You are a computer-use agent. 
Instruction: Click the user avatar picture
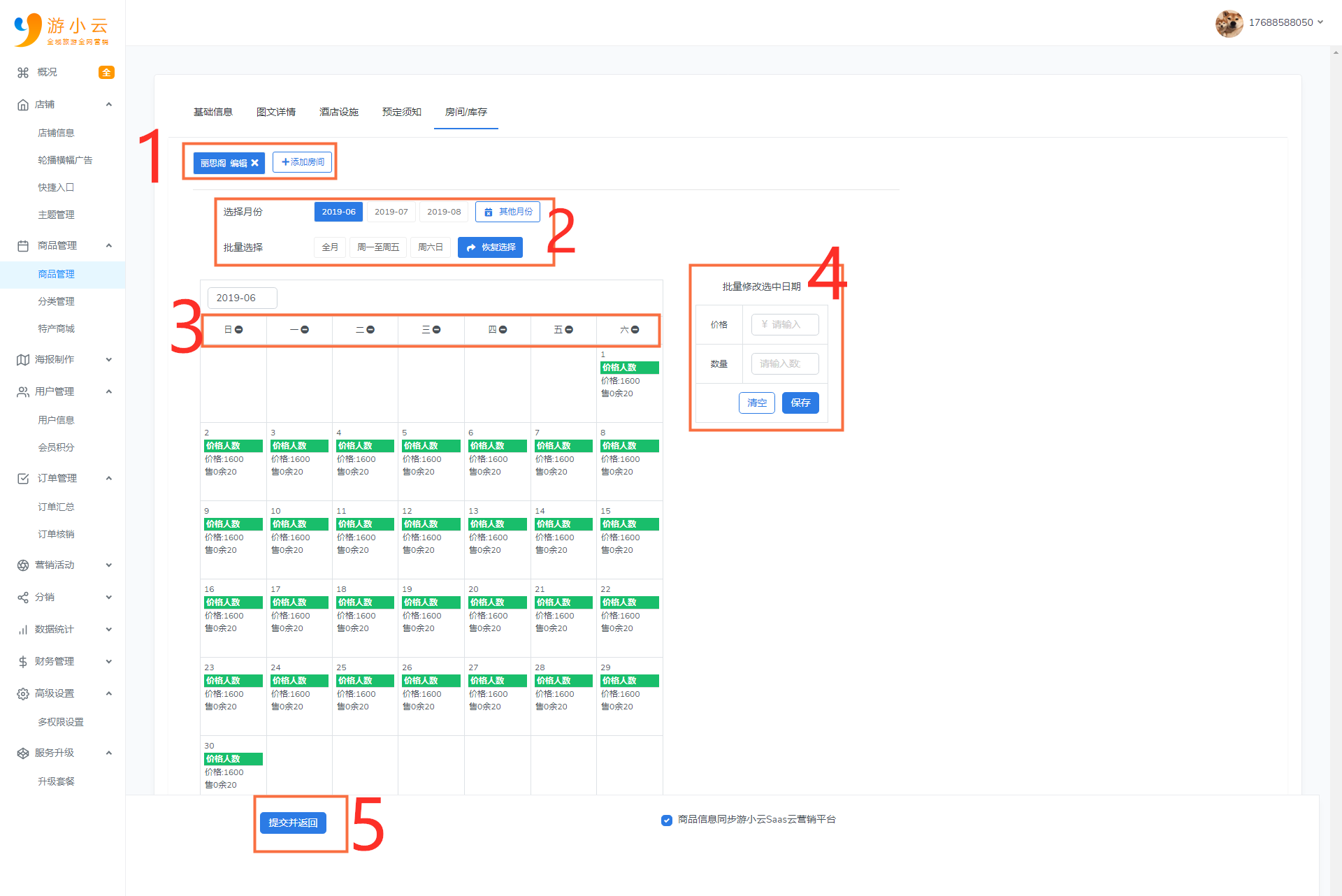tap(1229, 23)
